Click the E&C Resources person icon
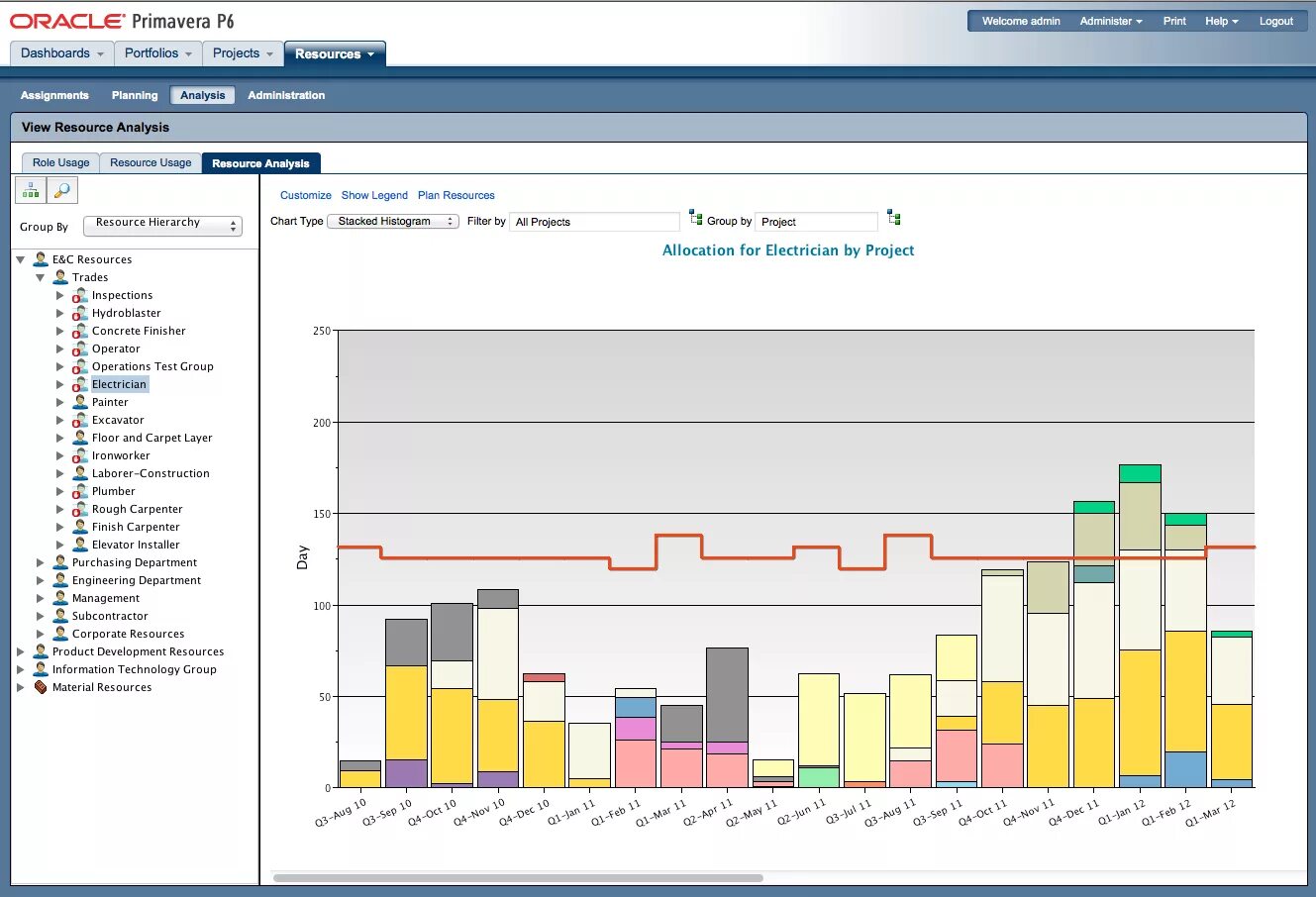The height and width of the screenshot is (897, 1316). tap(41, 259)
